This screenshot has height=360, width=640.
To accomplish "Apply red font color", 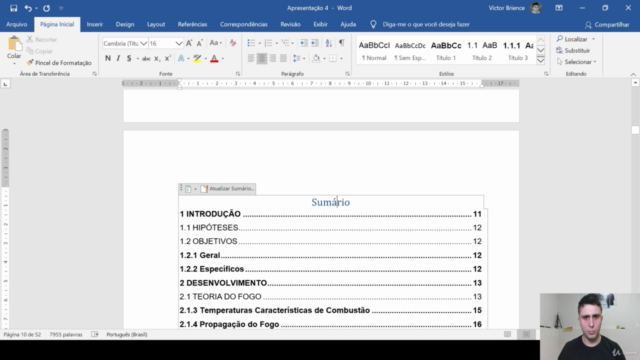I will coord(214,58).
